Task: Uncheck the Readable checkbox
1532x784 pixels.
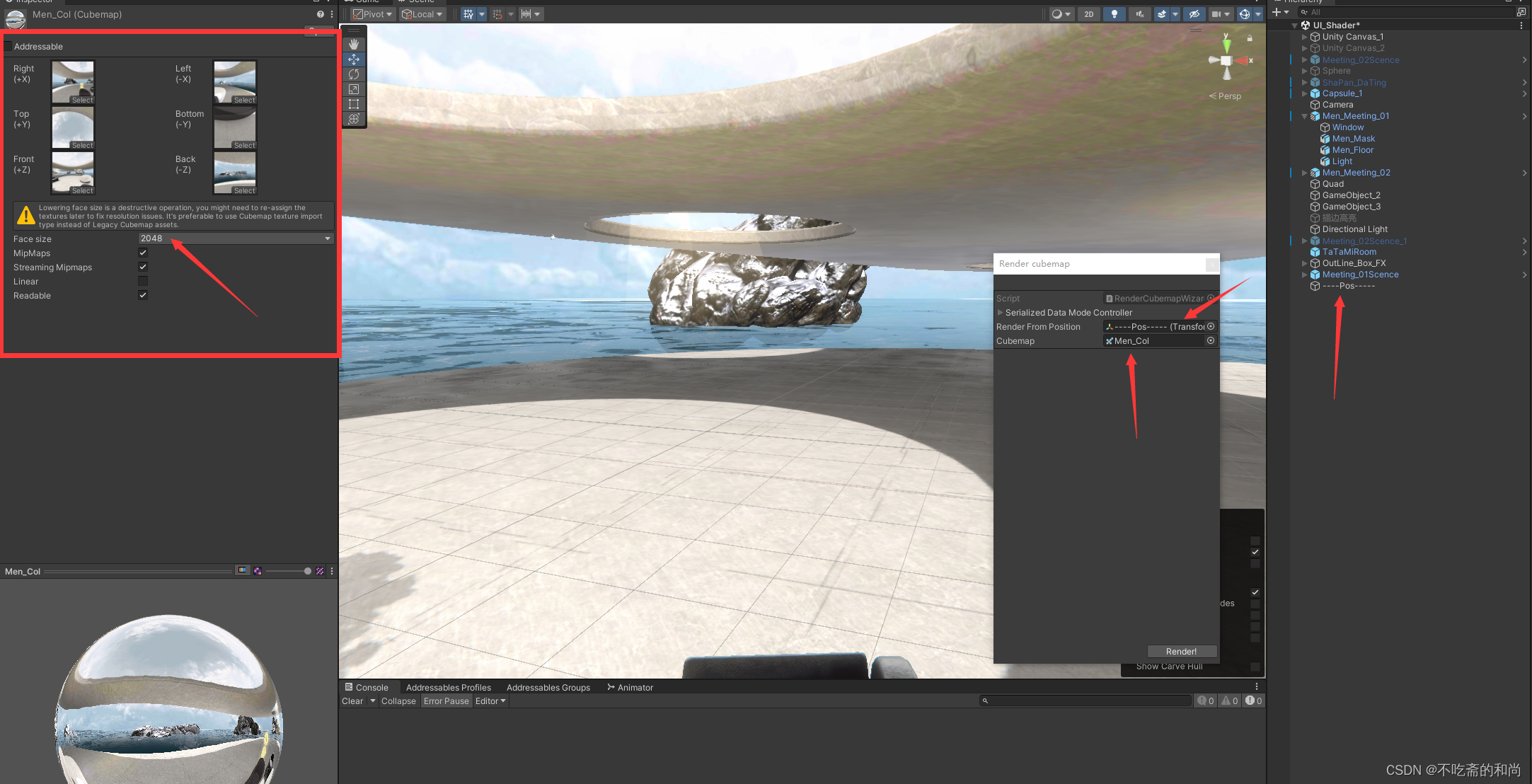Action: click(x=142, y=295)
